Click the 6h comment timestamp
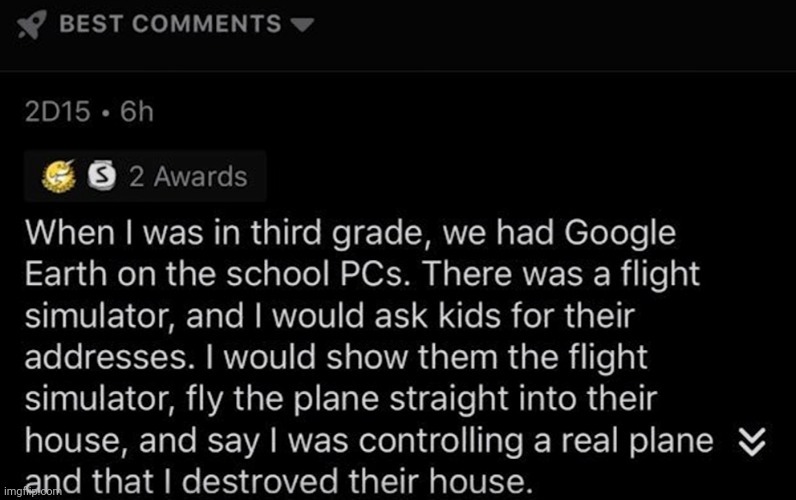The height and width of the screenshot is (500, 796). tap(137, 112)
